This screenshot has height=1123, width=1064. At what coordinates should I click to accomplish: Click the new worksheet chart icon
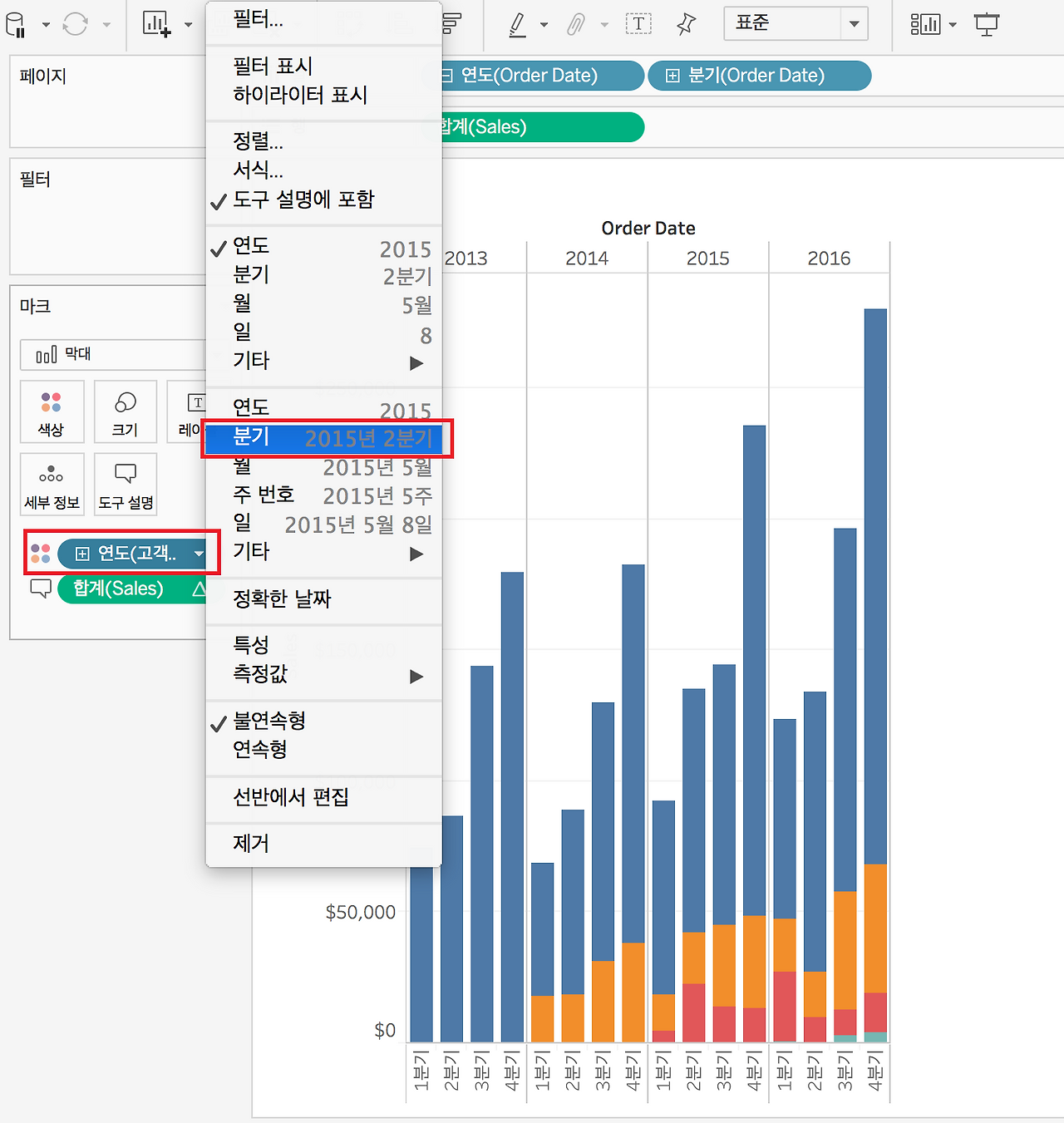point(156,24)
